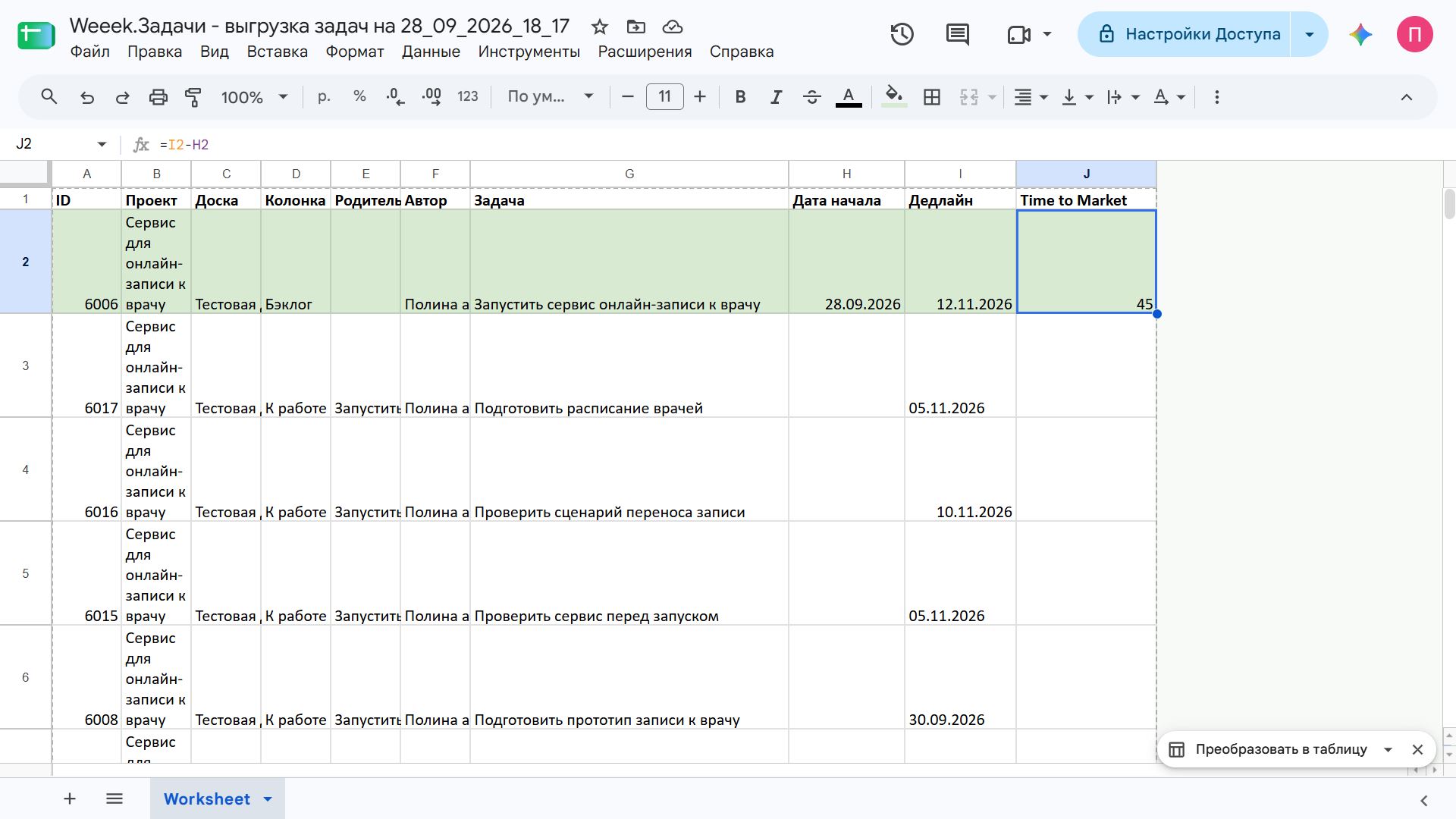Viewport: 1456px width, 819px height.
Task: Select the paint format roller icon
Action: [193, 97]
